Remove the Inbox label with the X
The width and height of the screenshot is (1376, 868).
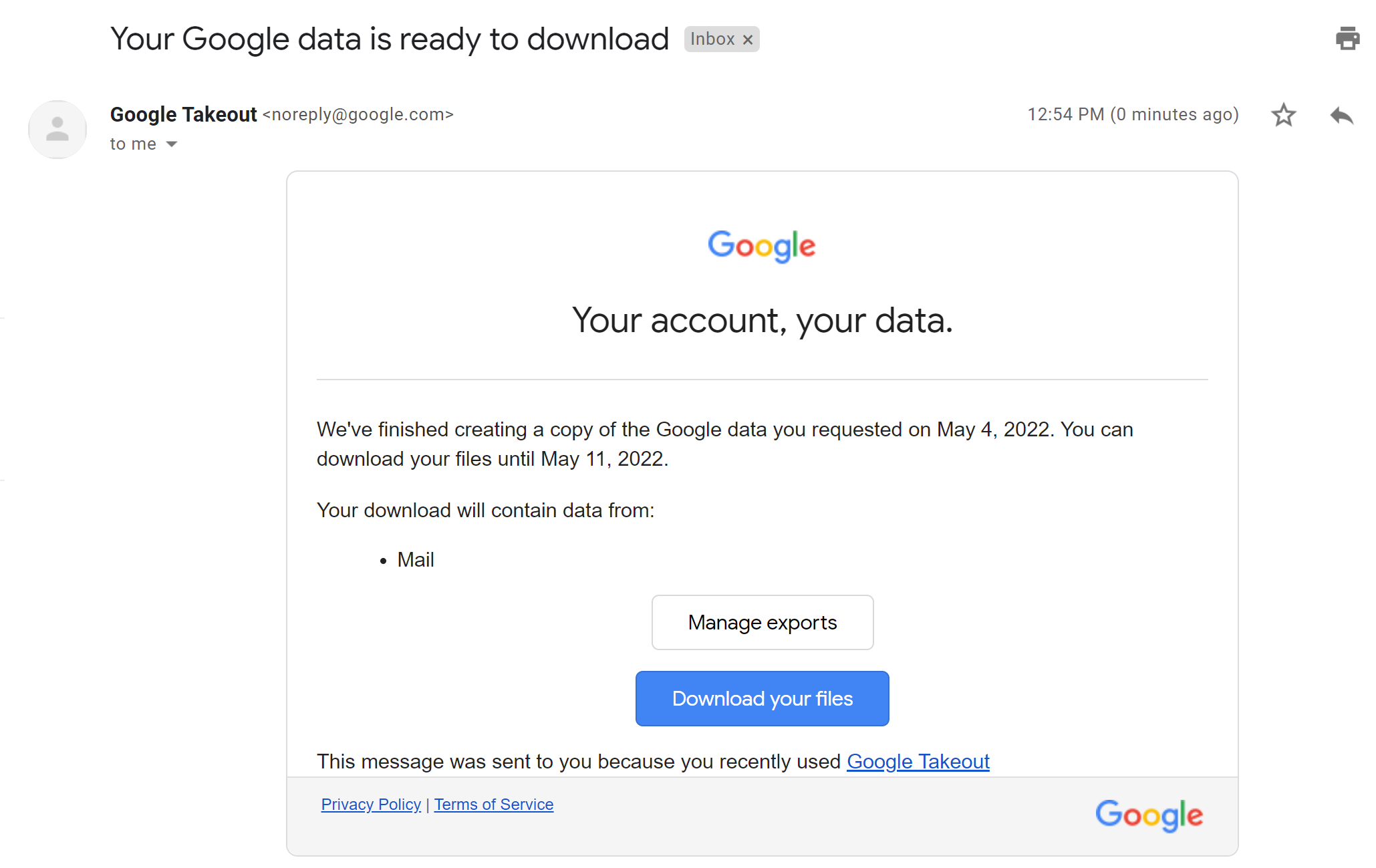click(x=748, y=40)
